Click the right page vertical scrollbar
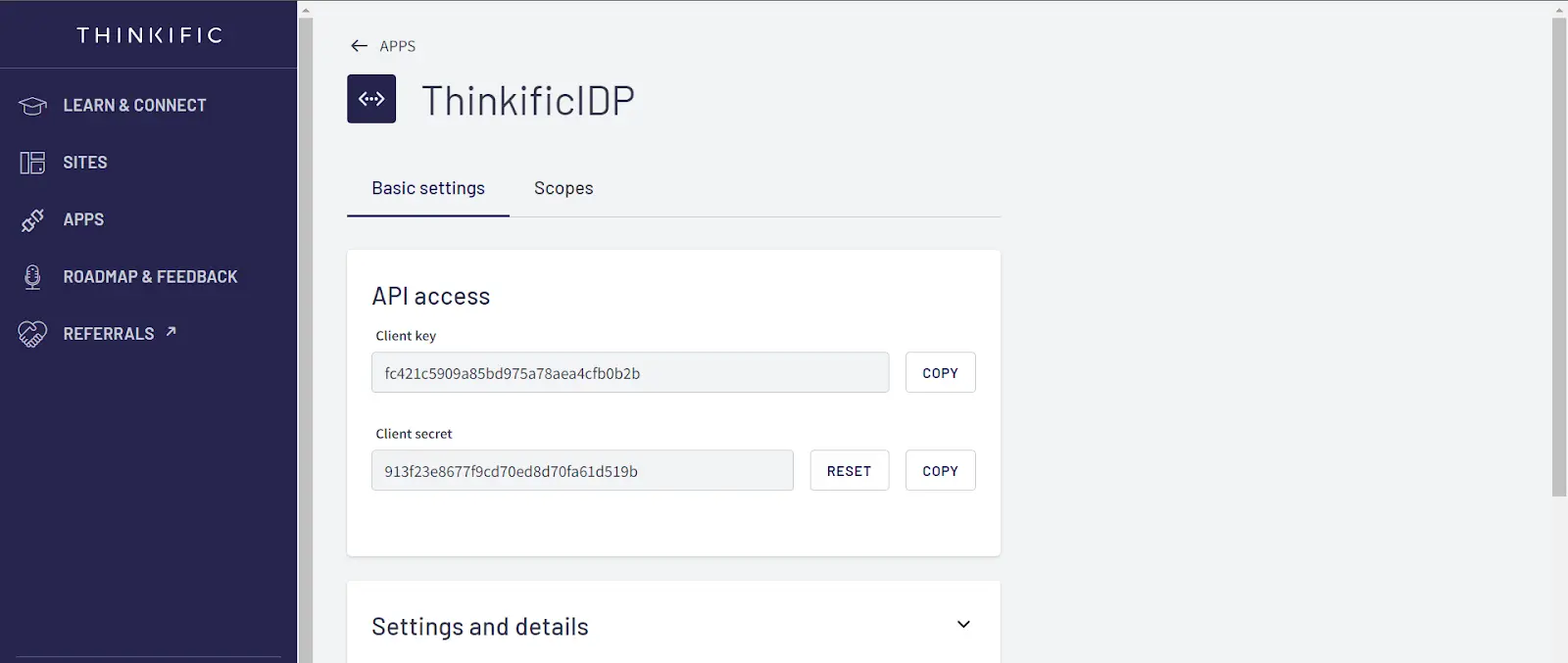Screen dimensions: 1568x663 [x=1559, y=257]
